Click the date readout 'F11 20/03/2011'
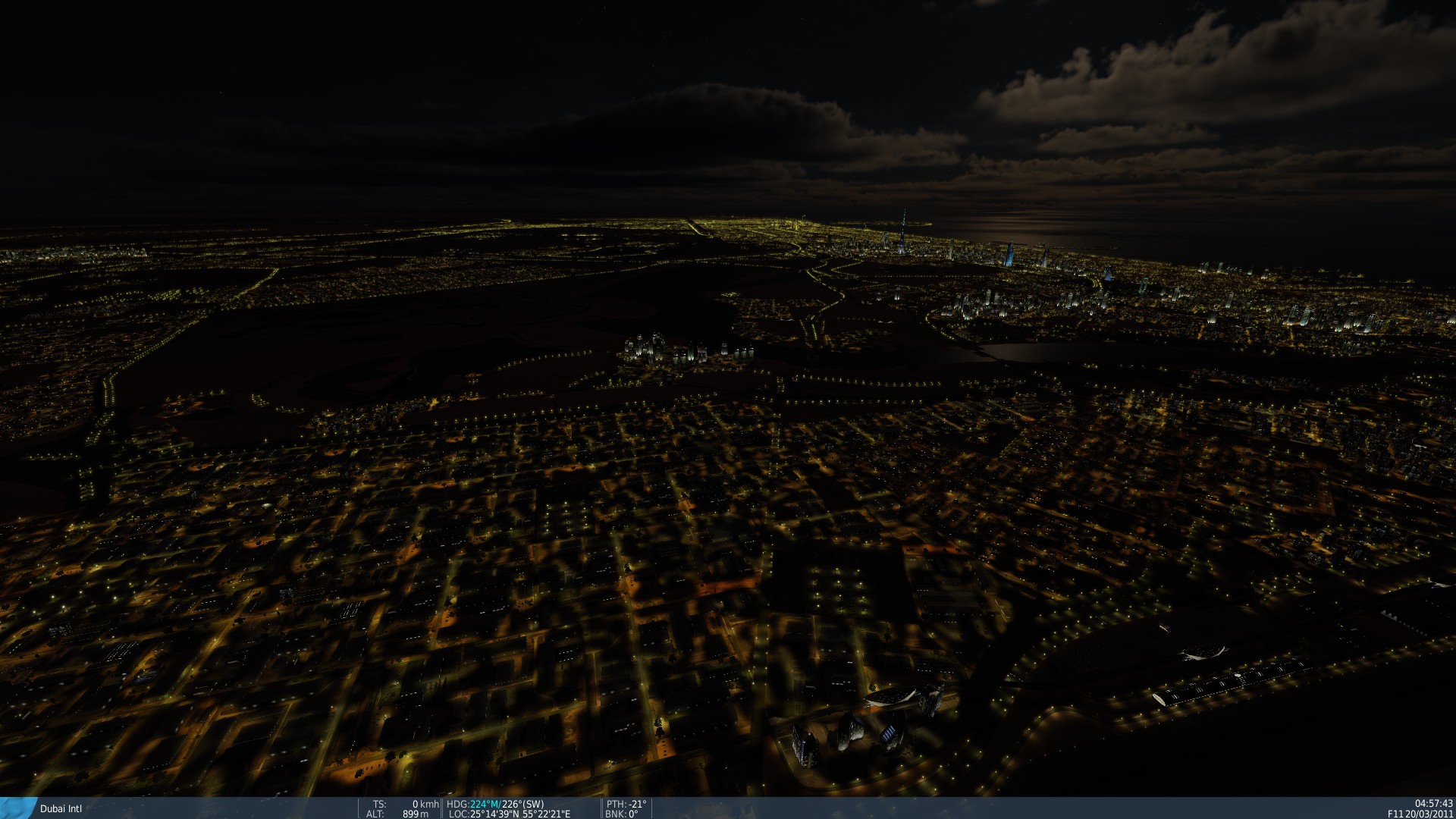Image resolution: width=1456 pixels, height=819 pixels. point(1420,814)
